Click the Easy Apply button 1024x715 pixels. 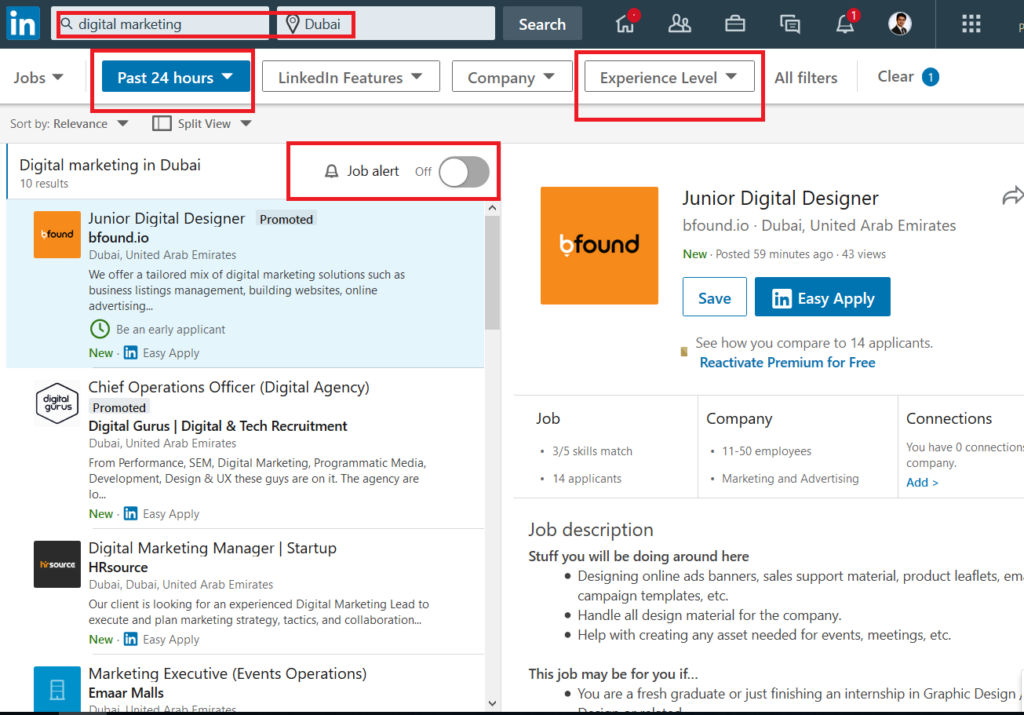(822, 297)
